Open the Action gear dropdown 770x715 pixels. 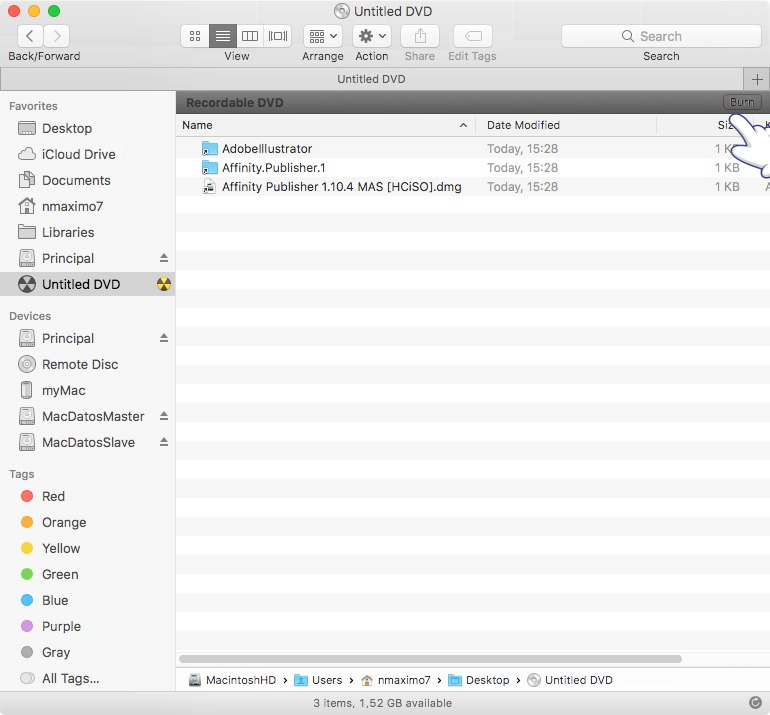click(371, 36)
